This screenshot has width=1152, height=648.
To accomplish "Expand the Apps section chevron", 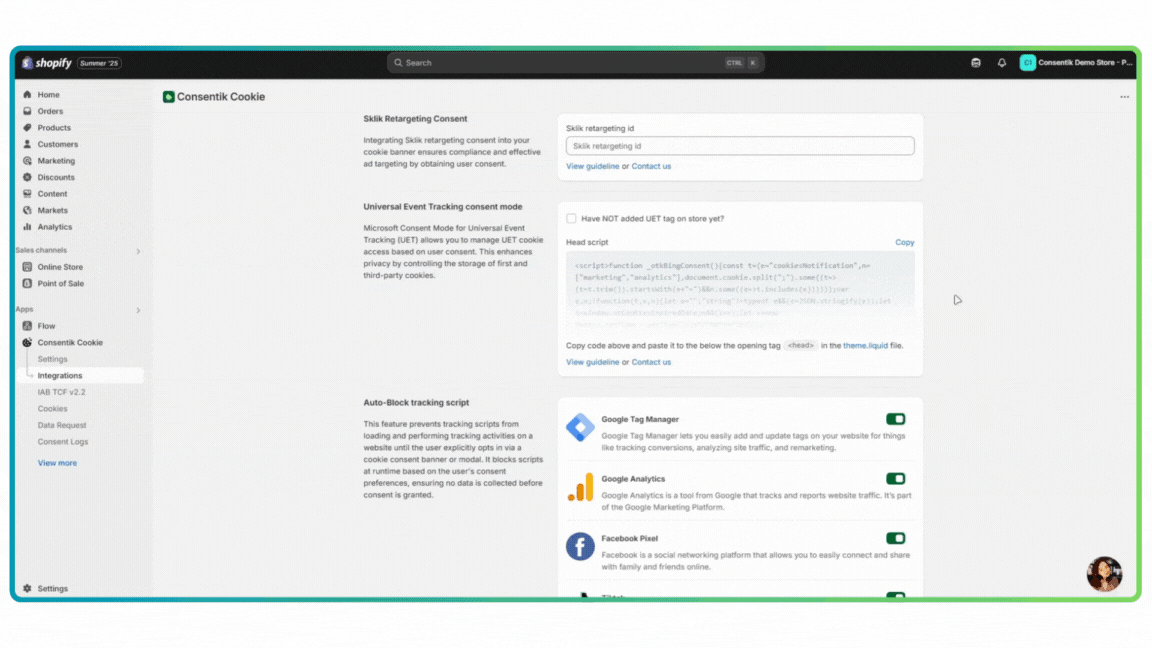I will (x=138, y=310).
